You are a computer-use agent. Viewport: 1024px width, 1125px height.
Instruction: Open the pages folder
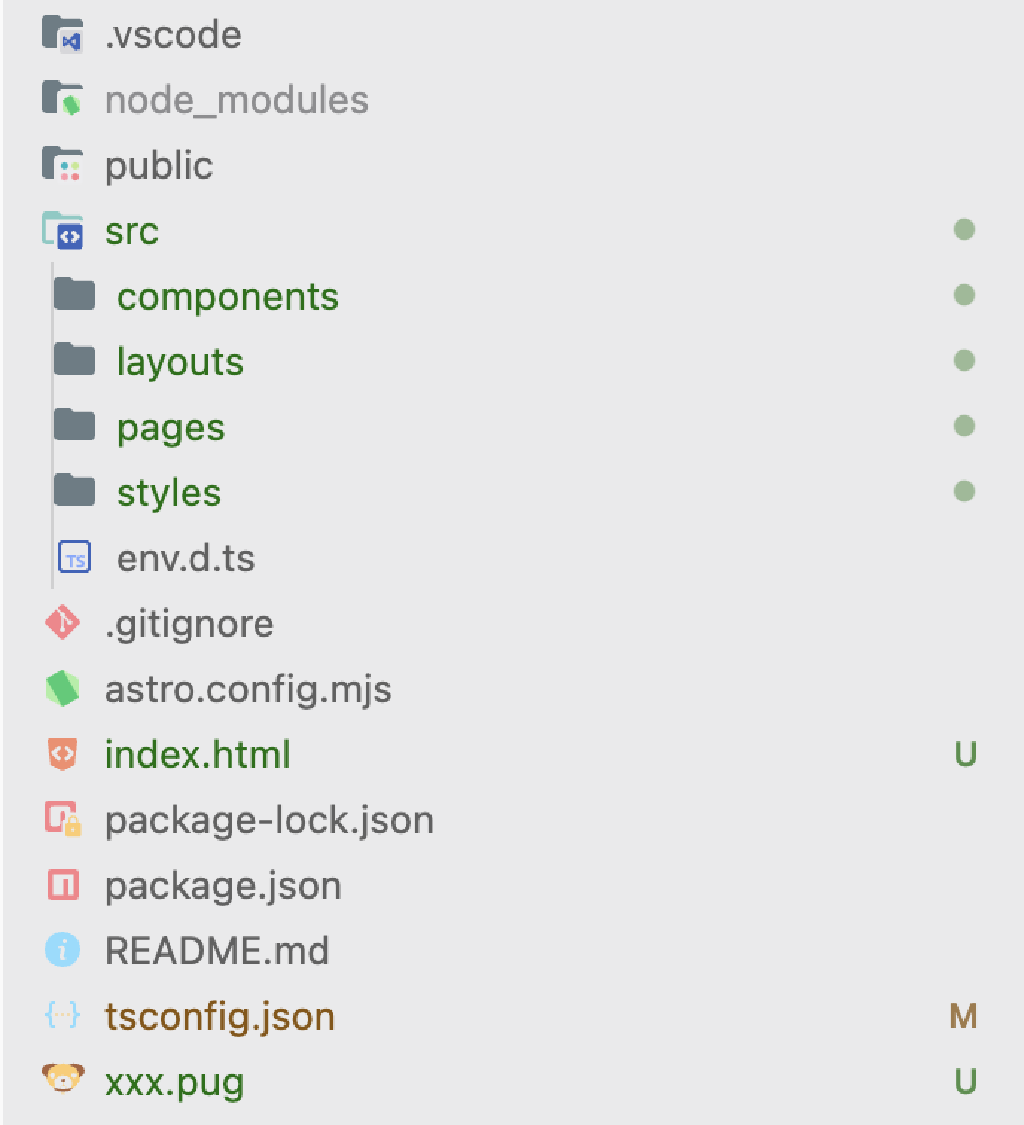point(170,428)
